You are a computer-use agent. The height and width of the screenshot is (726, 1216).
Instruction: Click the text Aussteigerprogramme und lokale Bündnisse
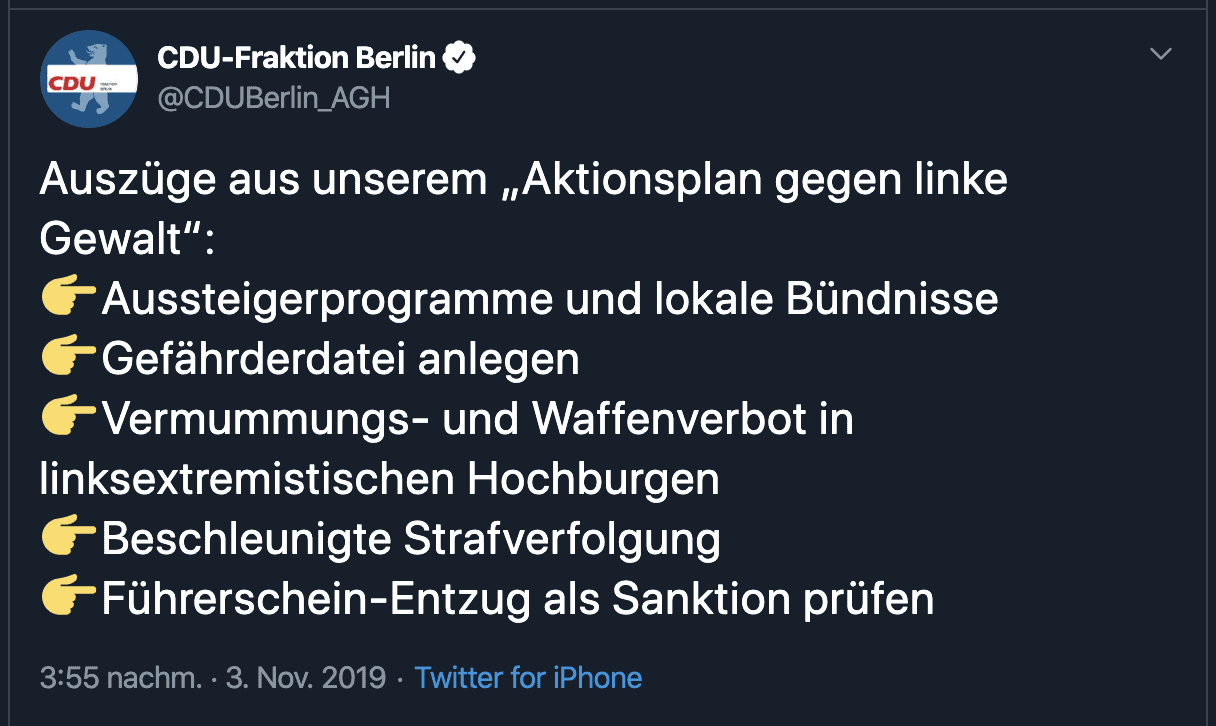point(550,299)
